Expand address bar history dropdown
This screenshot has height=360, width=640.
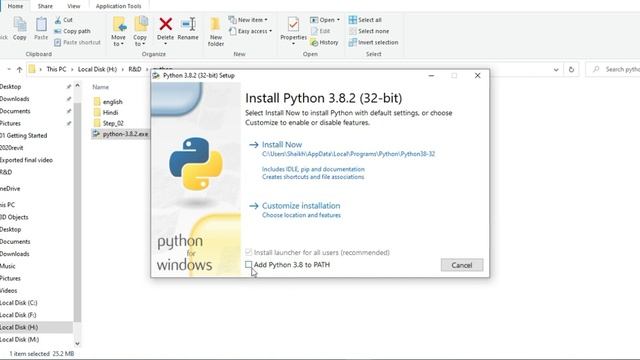(556, 70)
